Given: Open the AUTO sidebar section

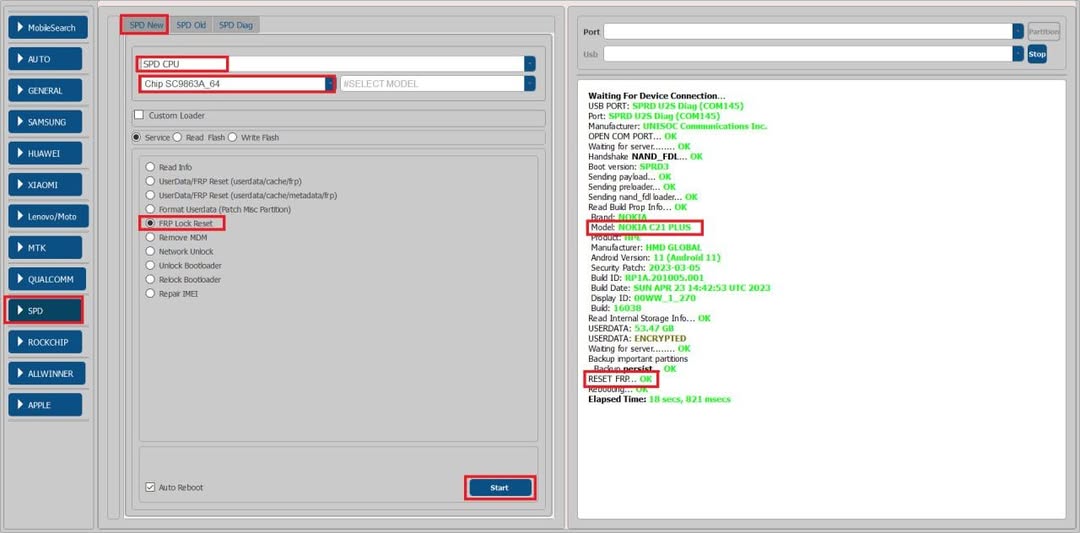Looking at the screenshot, I should point(45,59).
